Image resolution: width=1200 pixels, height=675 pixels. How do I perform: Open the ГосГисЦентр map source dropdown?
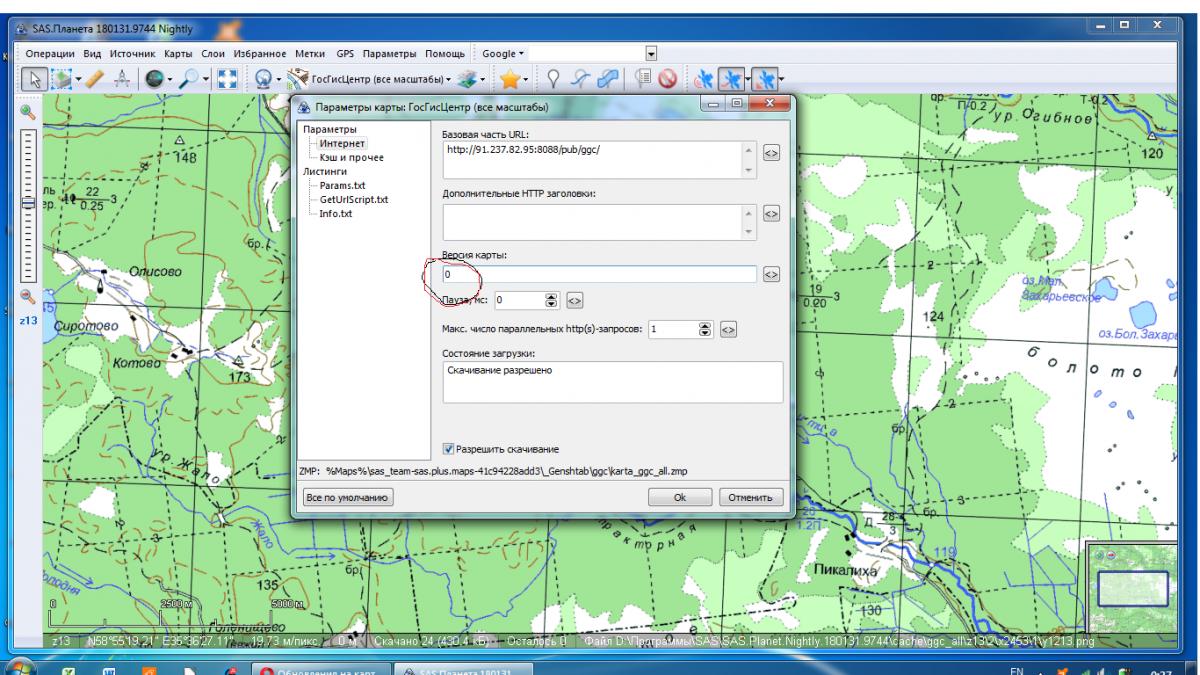tap(378, 79)
